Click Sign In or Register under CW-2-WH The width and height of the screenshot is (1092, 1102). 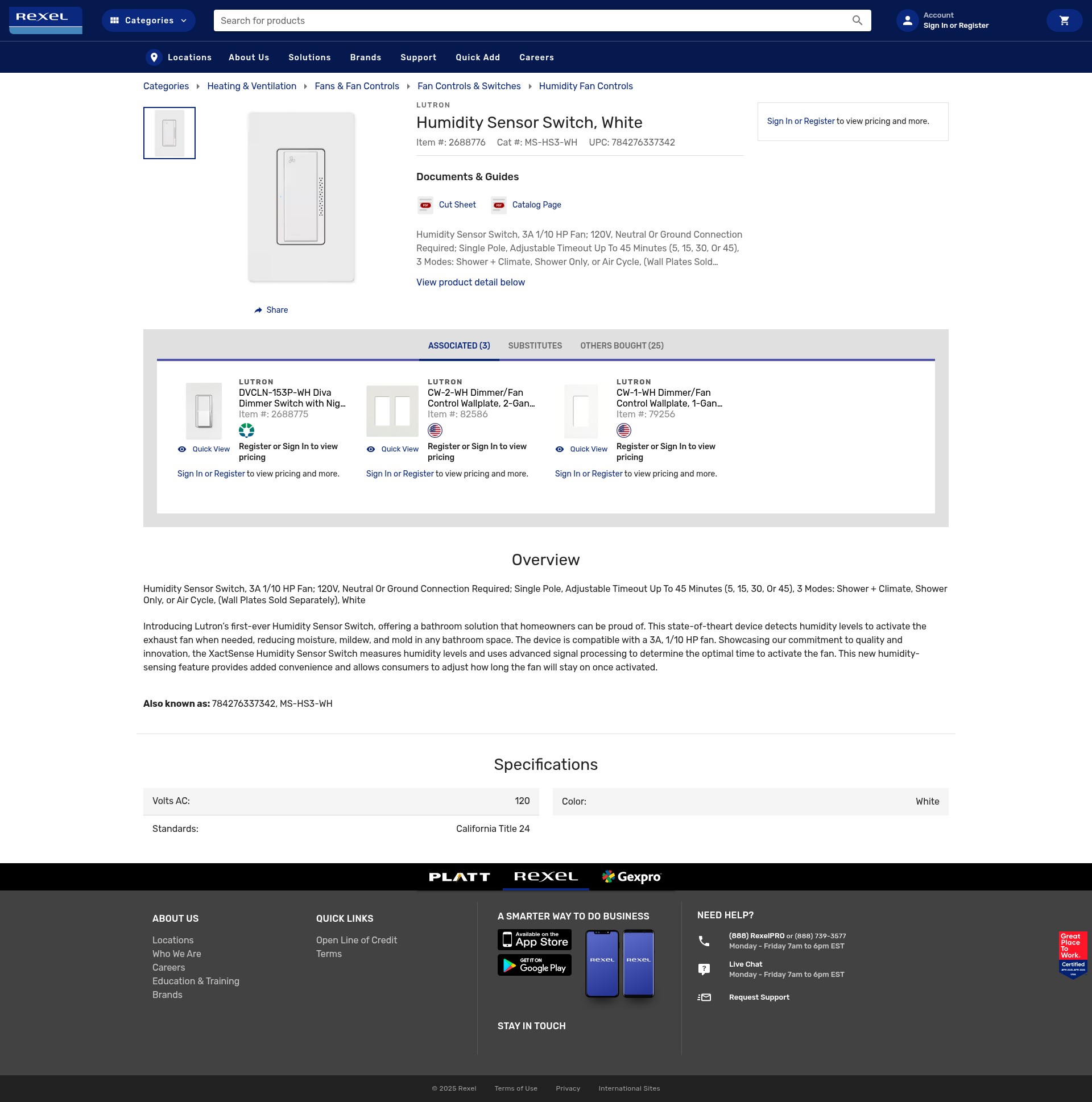point(400,474)
